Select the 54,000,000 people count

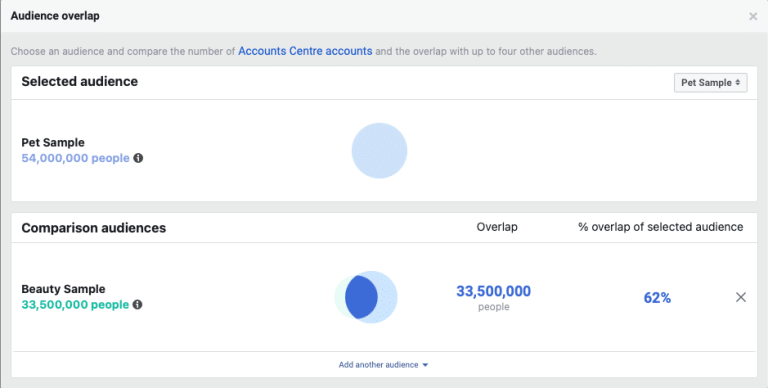coord(75,158)
